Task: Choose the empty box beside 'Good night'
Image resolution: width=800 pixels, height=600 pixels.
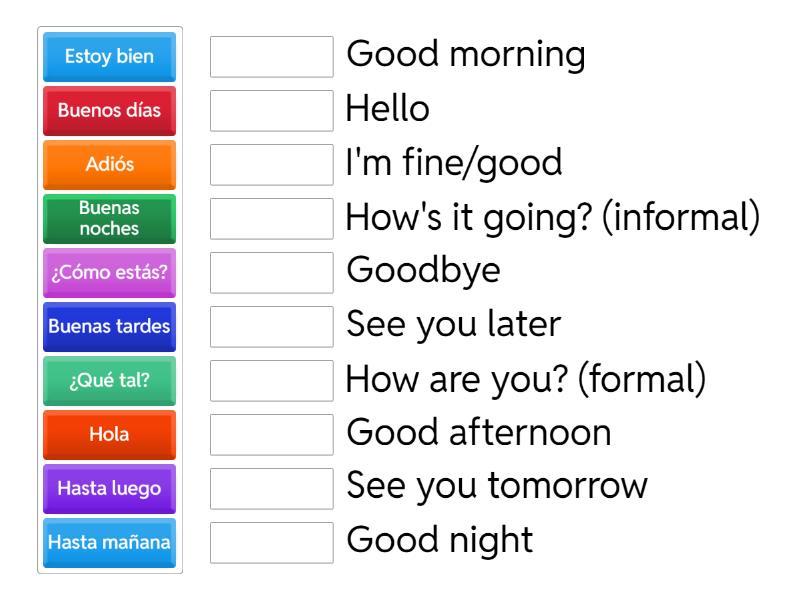Action: click(x=272, y=543)
